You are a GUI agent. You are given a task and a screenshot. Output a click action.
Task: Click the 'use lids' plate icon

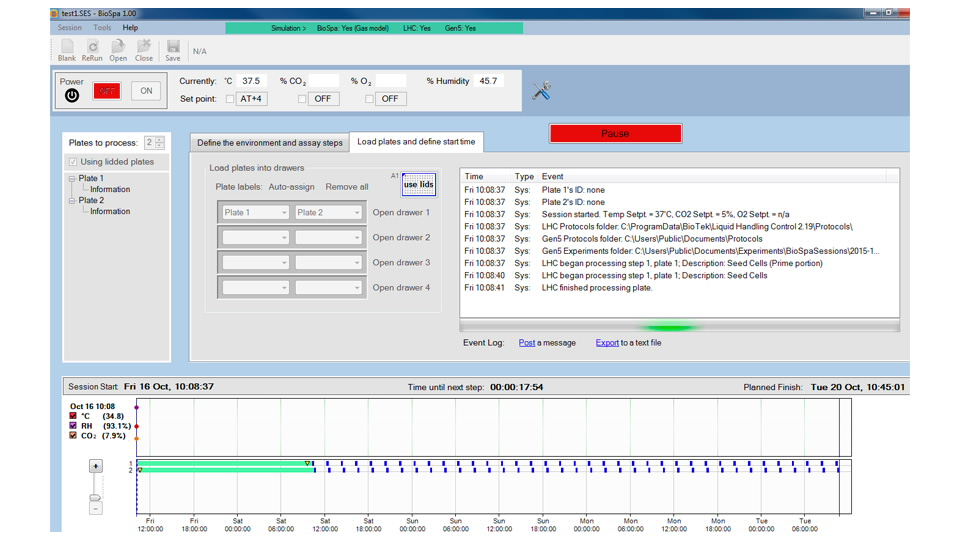419,184
